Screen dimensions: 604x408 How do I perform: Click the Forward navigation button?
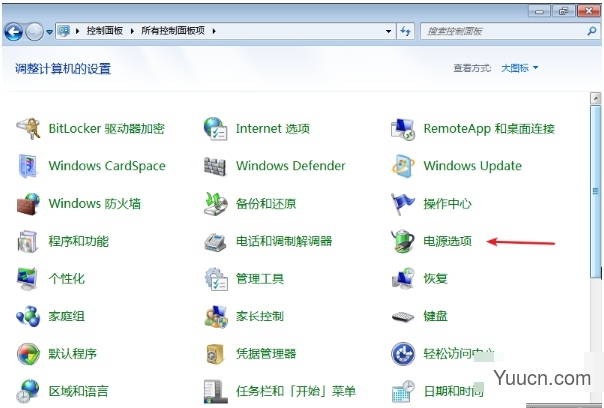[x=35, y=32]
